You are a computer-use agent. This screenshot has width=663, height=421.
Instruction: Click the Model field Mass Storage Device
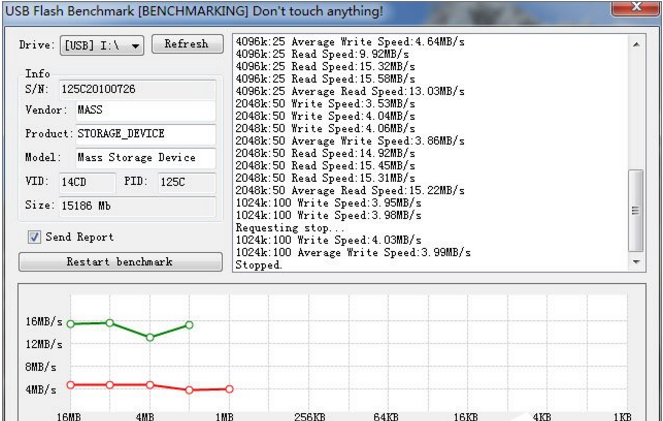click(145, 158)
